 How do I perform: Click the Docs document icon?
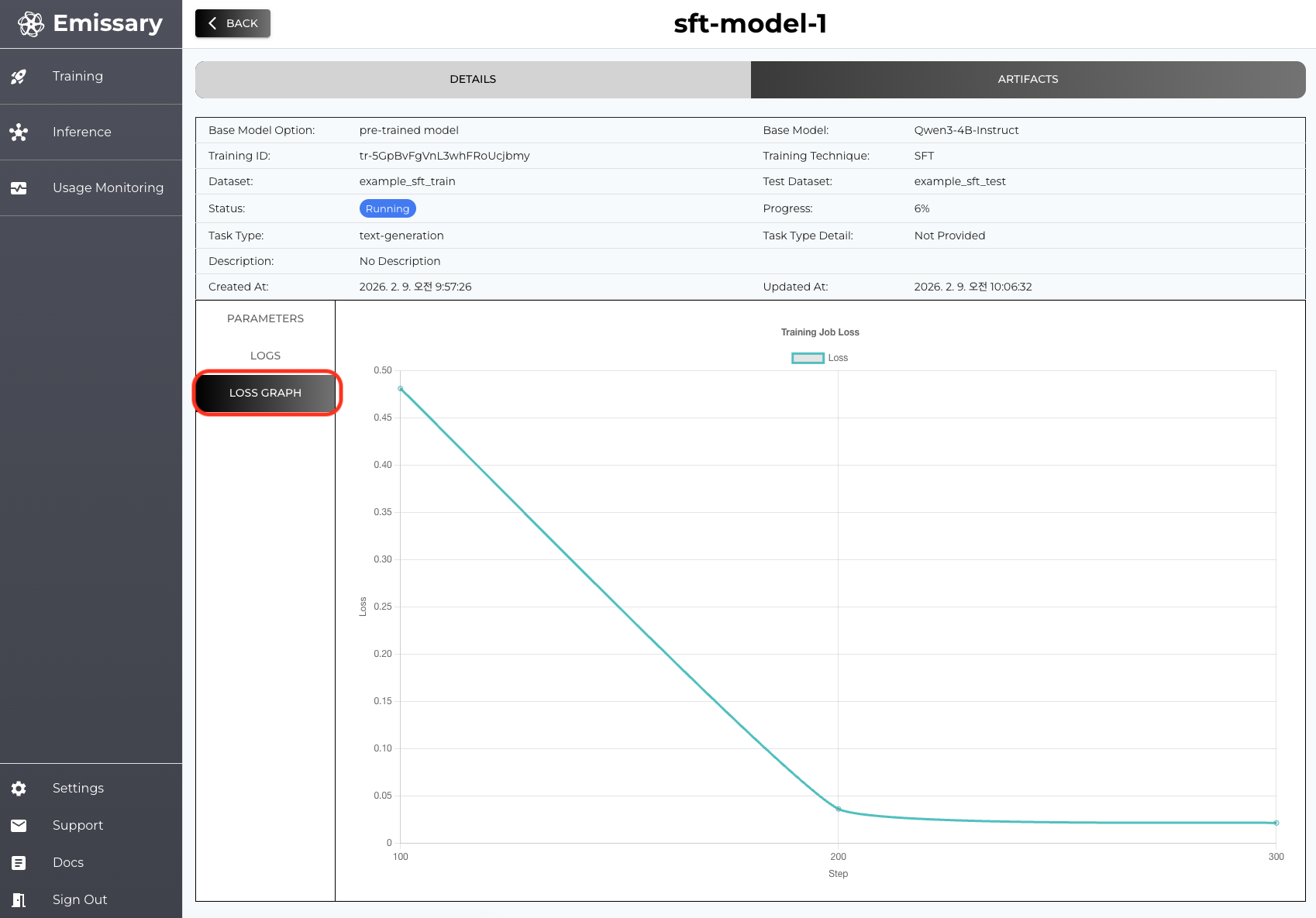(x=19, y=863)
